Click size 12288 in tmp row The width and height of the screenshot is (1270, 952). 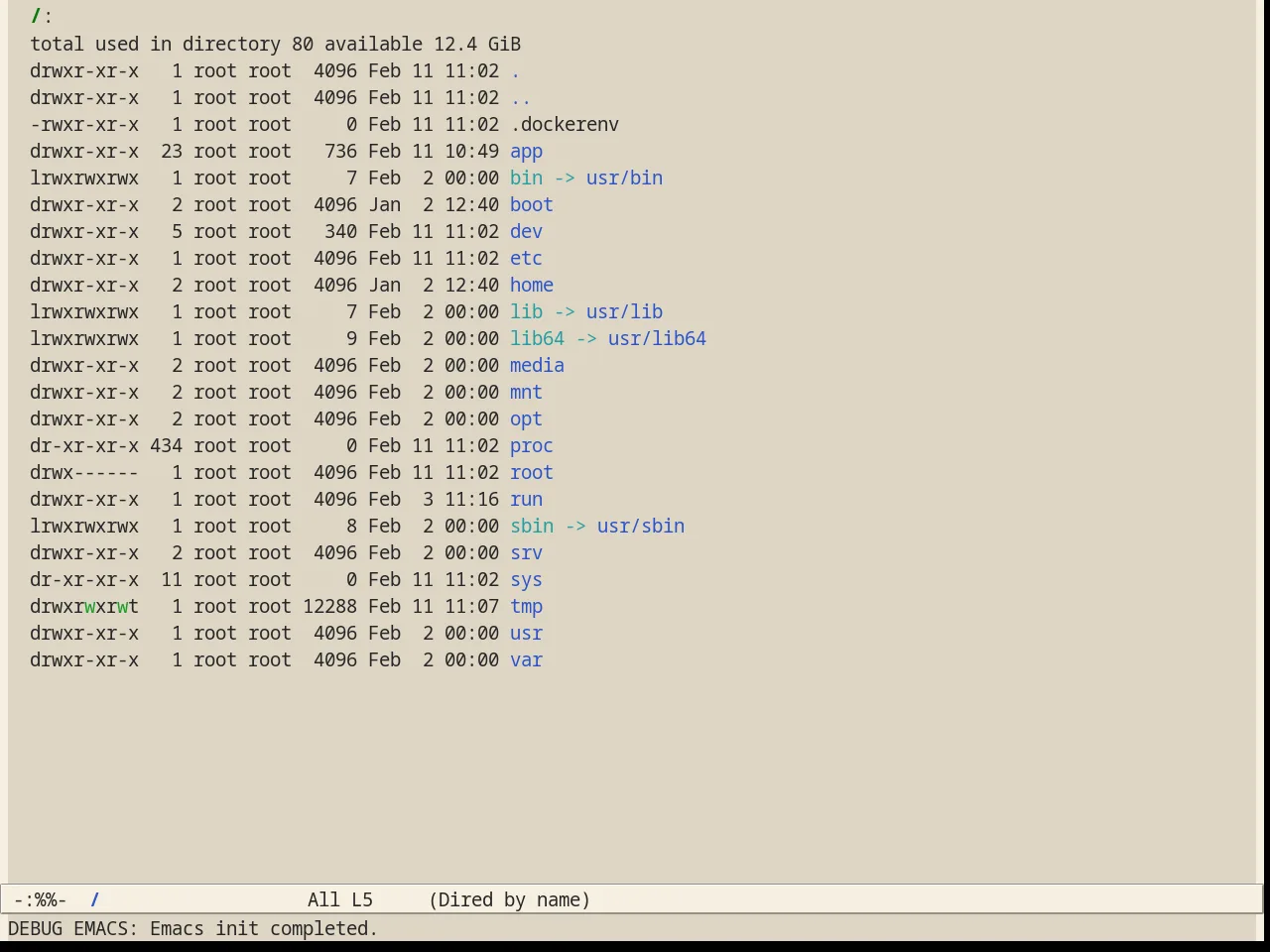[329, 607]
